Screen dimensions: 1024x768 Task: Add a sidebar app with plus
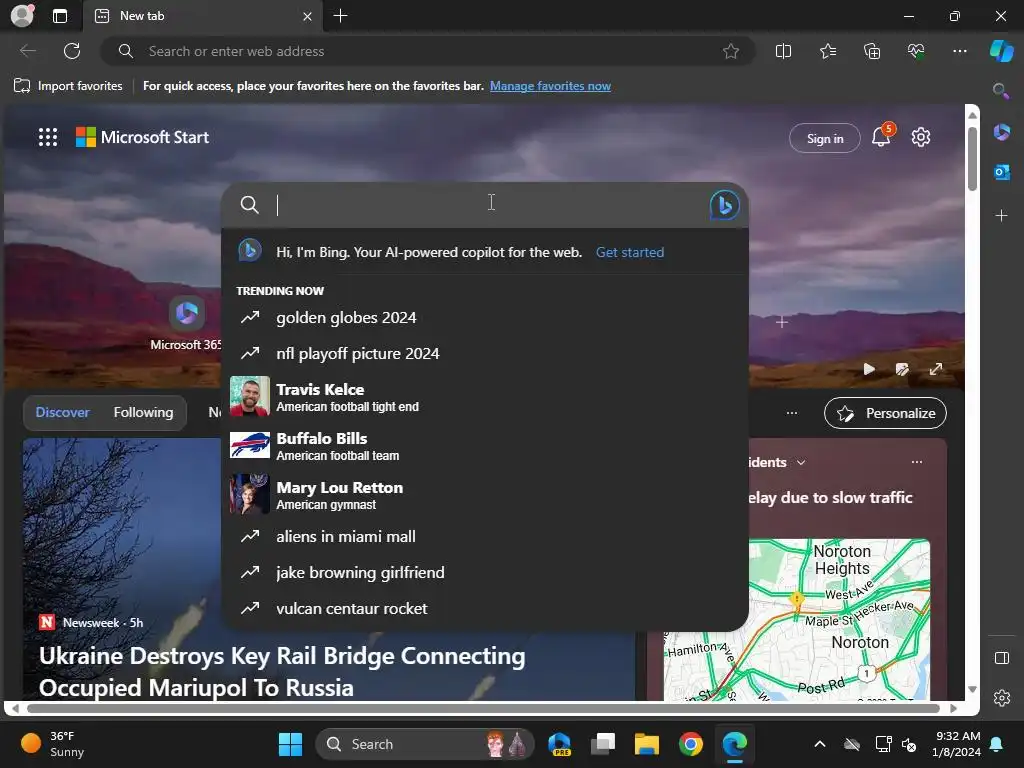click(x=1001, y=216)
